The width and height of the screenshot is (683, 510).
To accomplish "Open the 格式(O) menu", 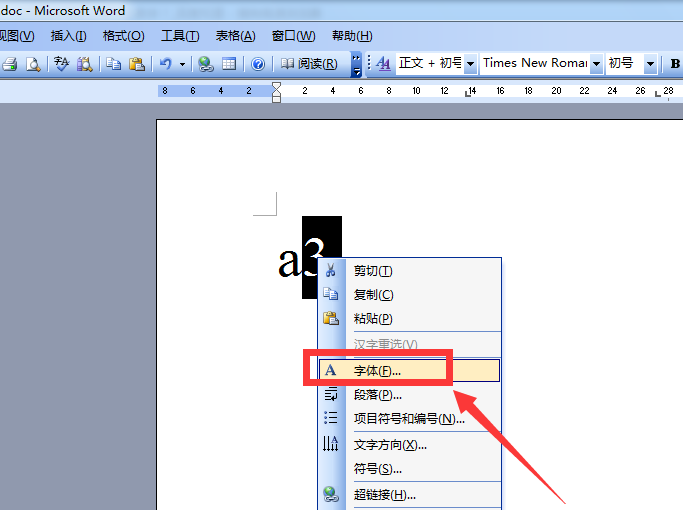I will 123,36.
